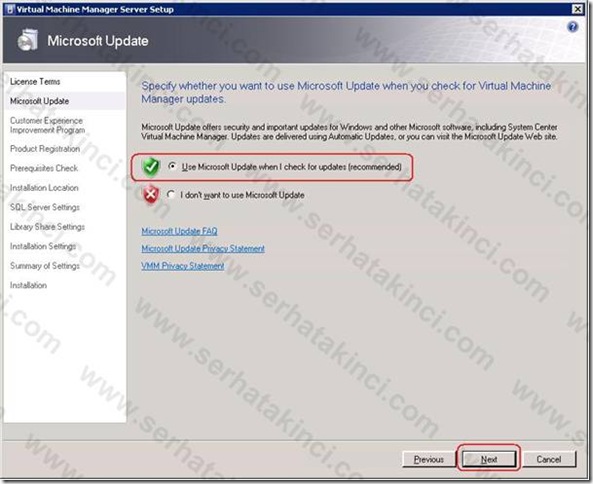Click the red X shield icon

(x=151, y=195)
